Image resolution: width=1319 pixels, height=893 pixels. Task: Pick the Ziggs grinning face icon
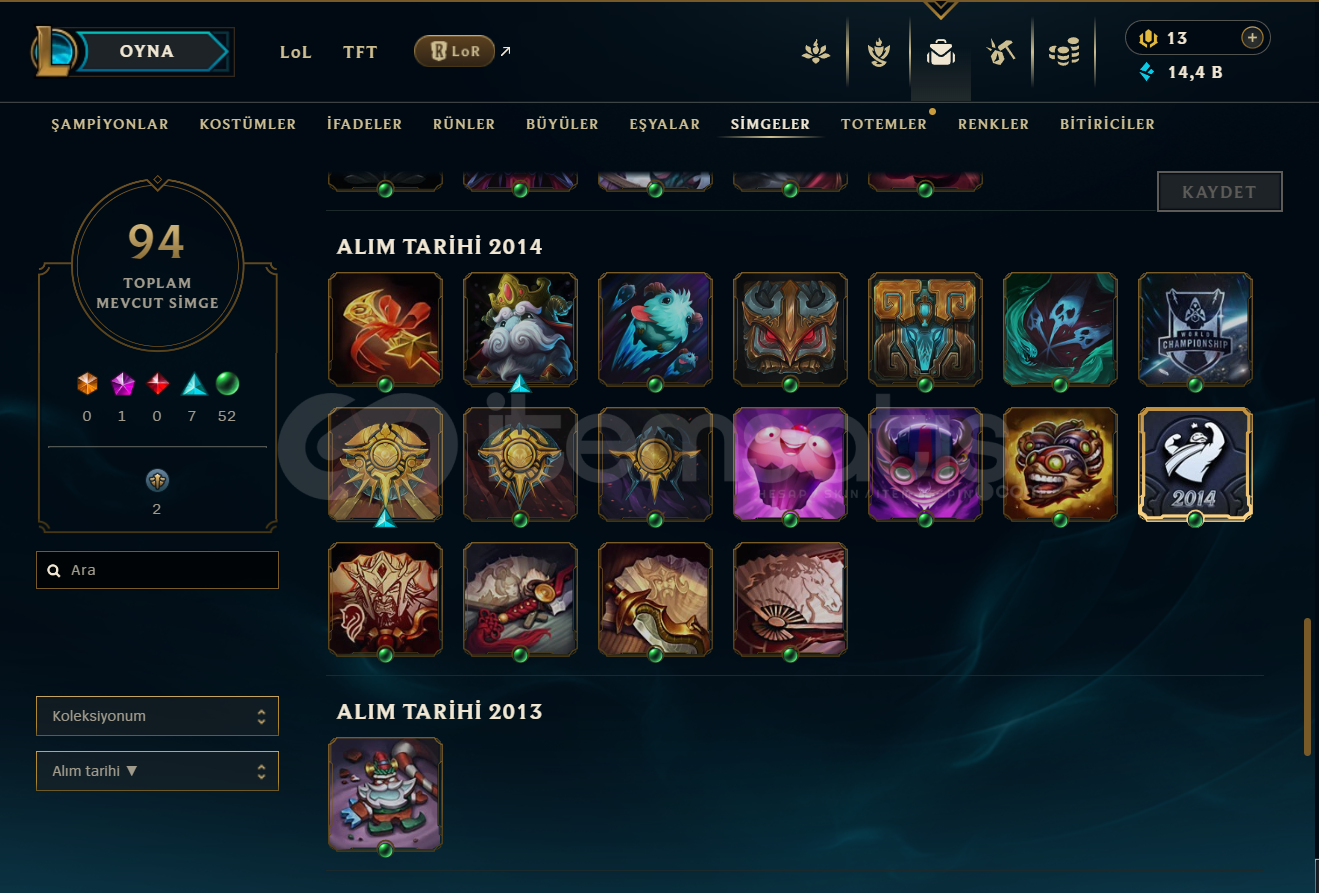[1060, 464]
